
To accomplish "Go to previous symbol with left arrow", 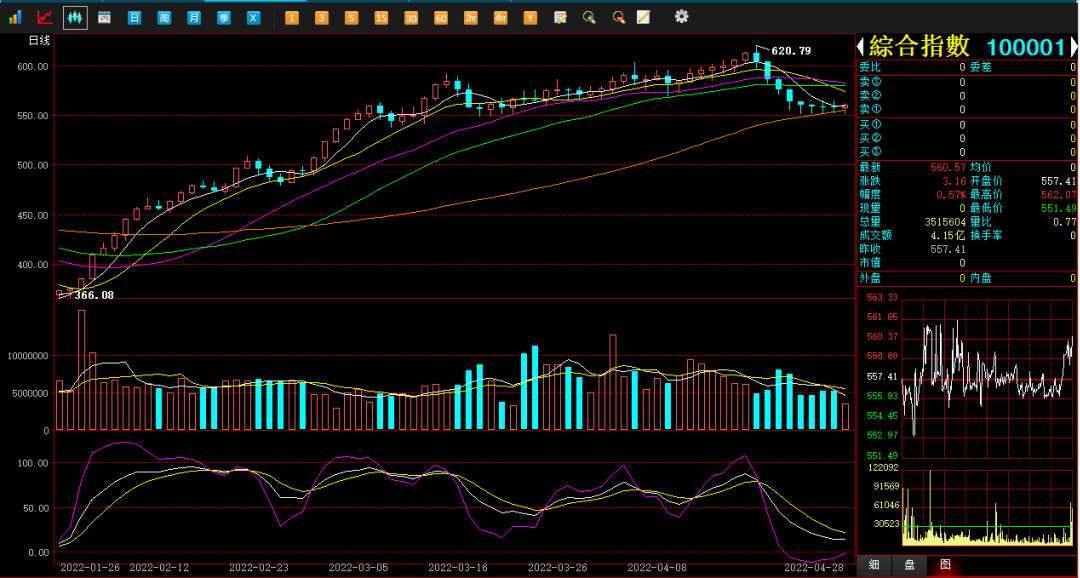I will [860, 47].
